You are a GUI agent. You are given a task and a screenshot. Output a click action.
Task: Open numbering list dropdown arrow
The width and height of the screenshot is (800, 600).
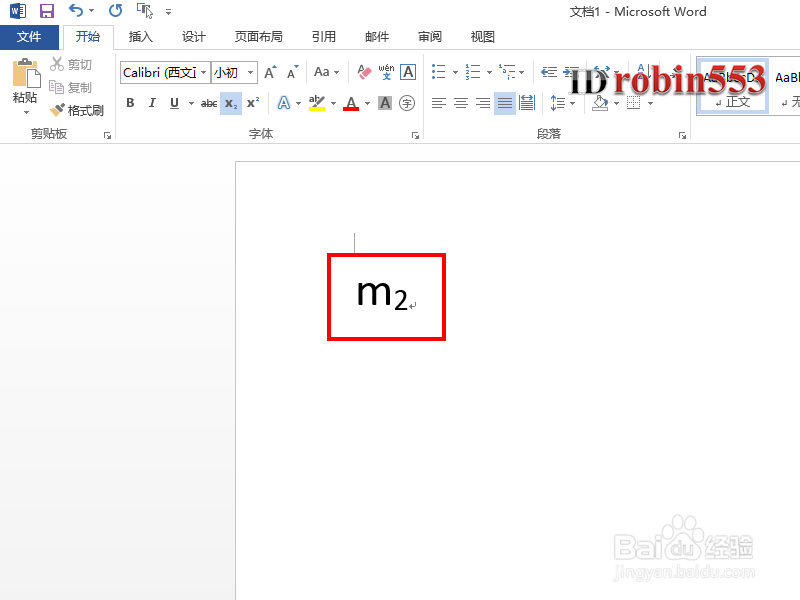point(489,72)
